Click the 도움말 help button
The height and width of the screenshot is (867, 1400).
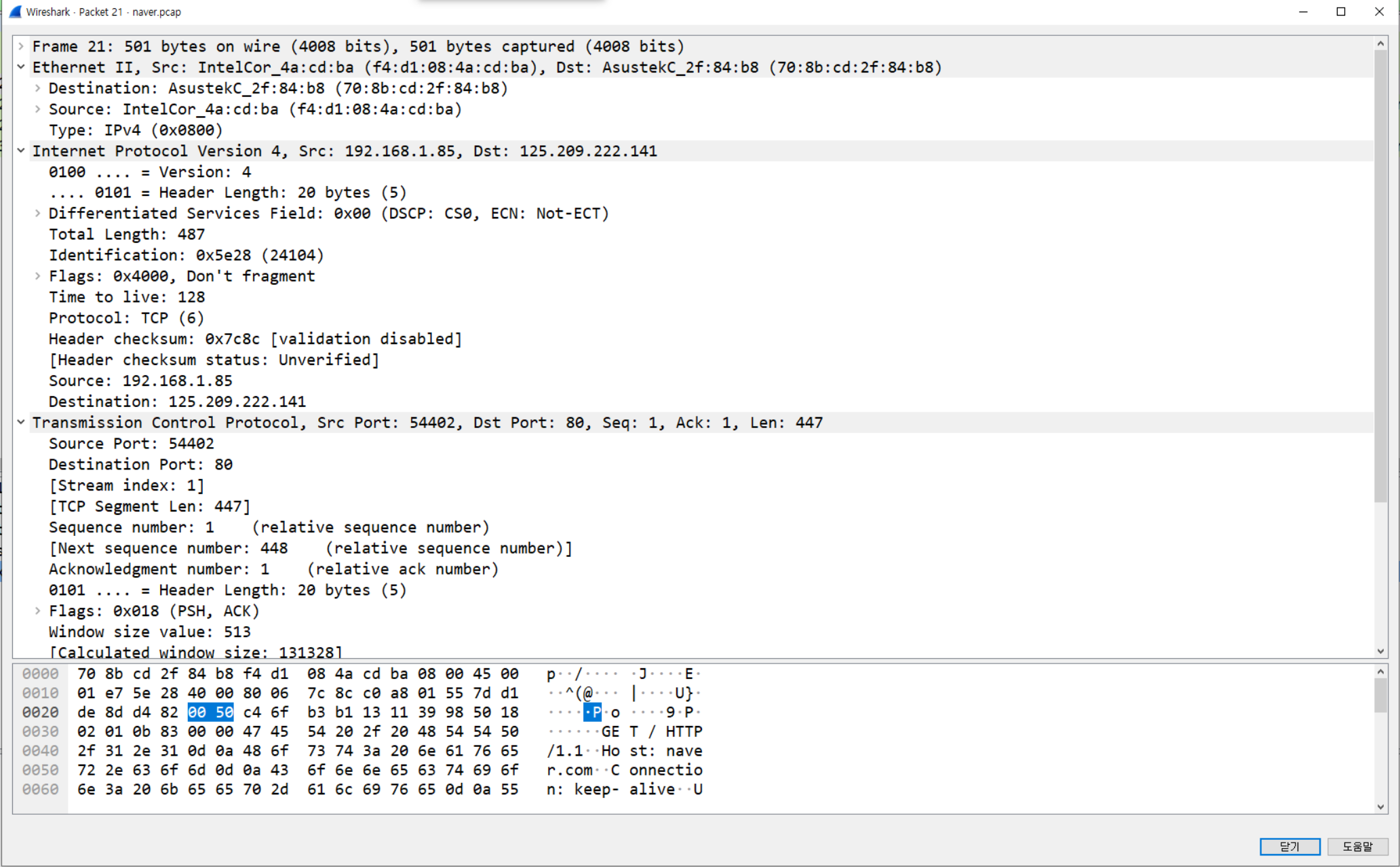pos(1357,846)
